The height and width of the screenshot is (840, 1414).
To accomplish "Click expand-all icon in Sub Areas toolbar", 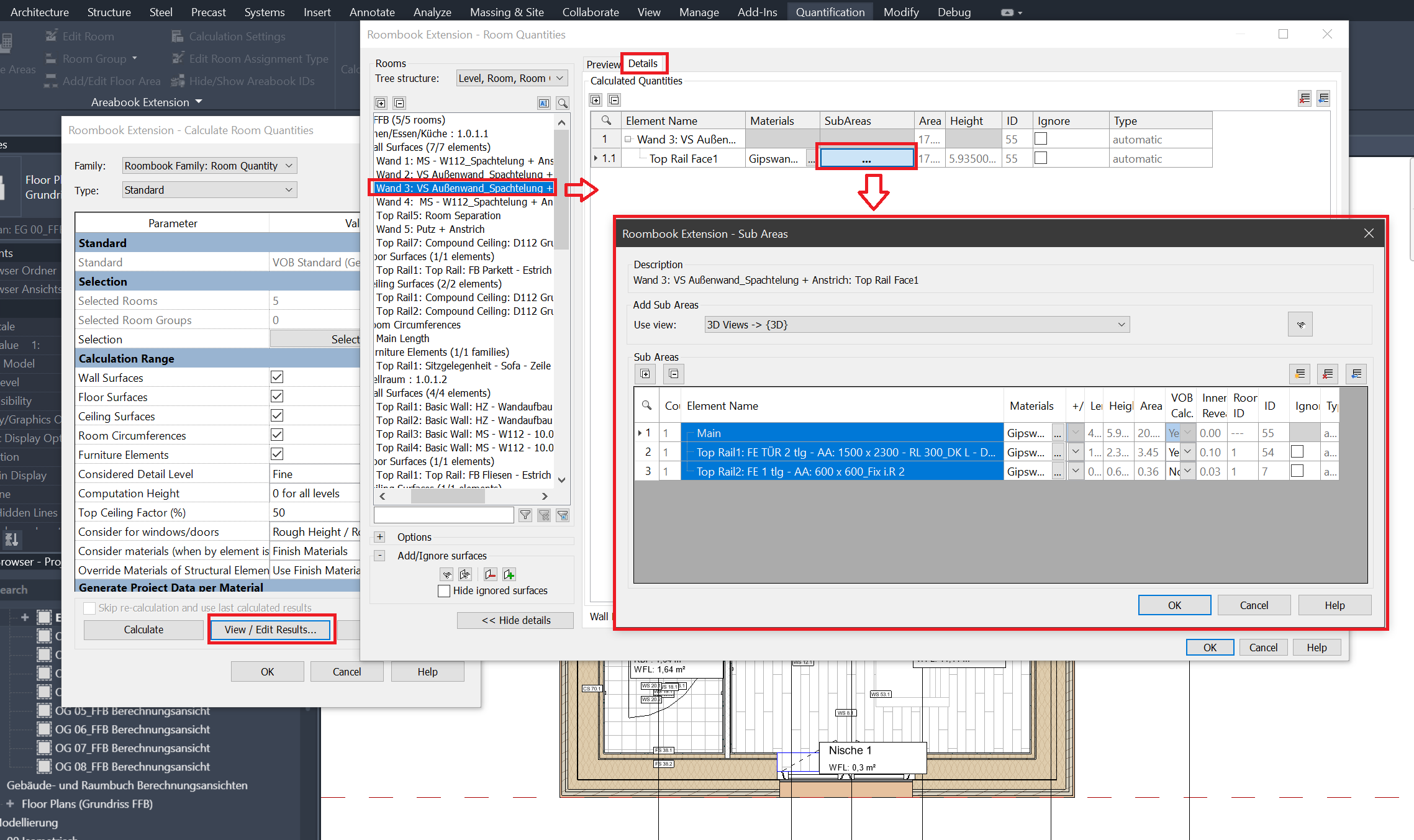I will 645,374.
